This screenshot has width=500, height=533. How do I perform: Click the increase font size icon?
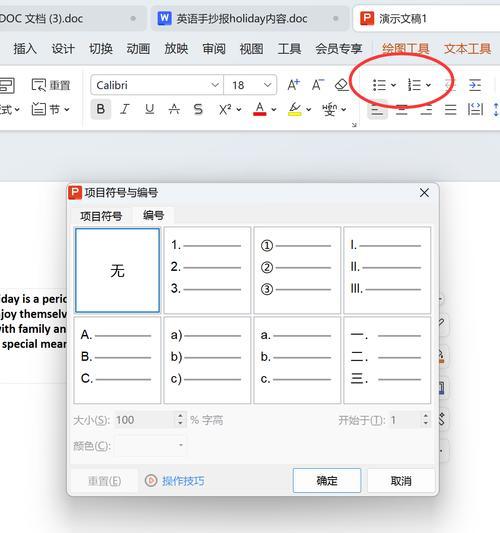pos(293,85)
